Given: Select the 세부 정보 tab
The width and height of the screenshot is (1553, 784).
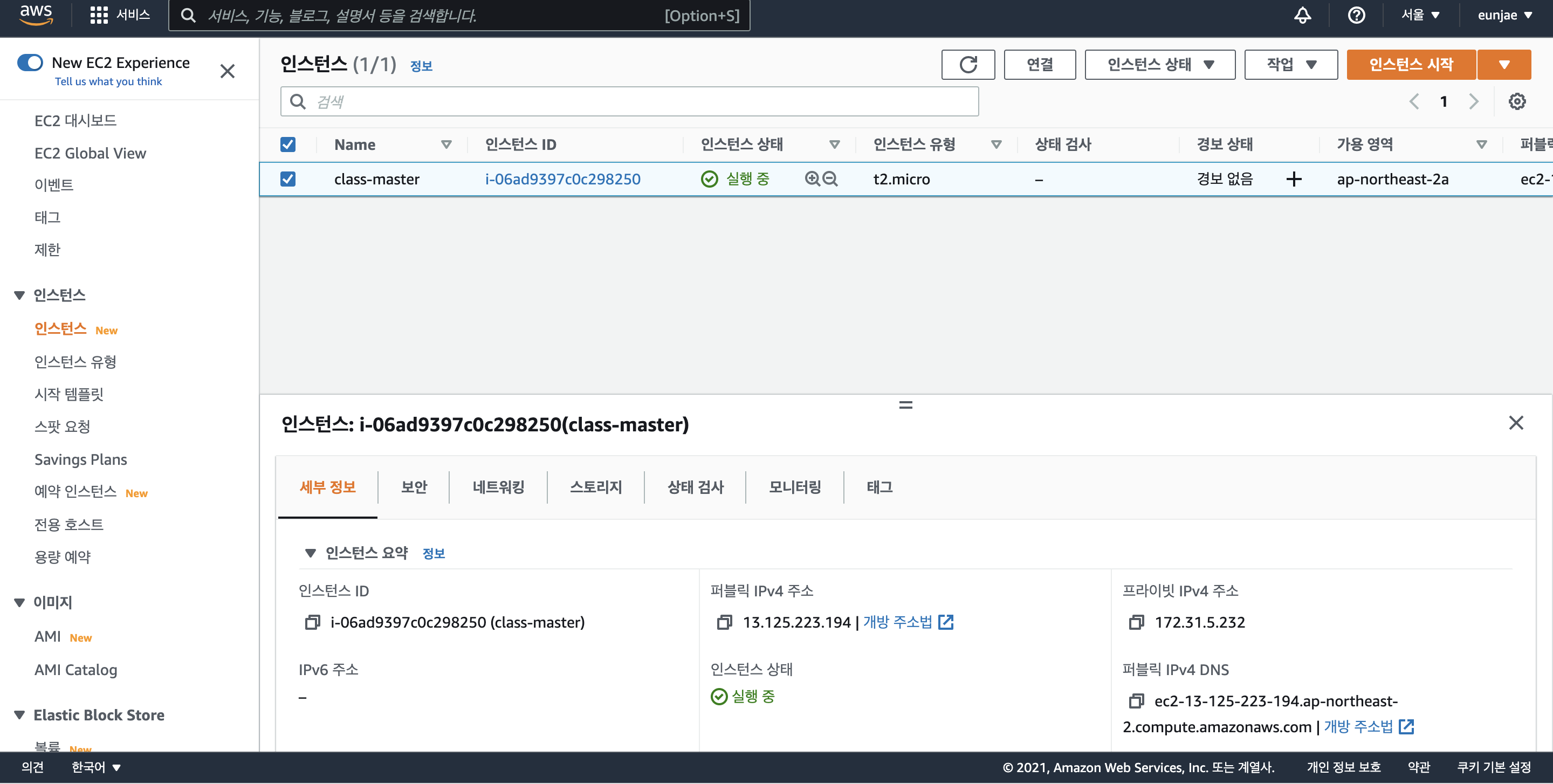Looking at the screenshot, I should coord(327,487).
